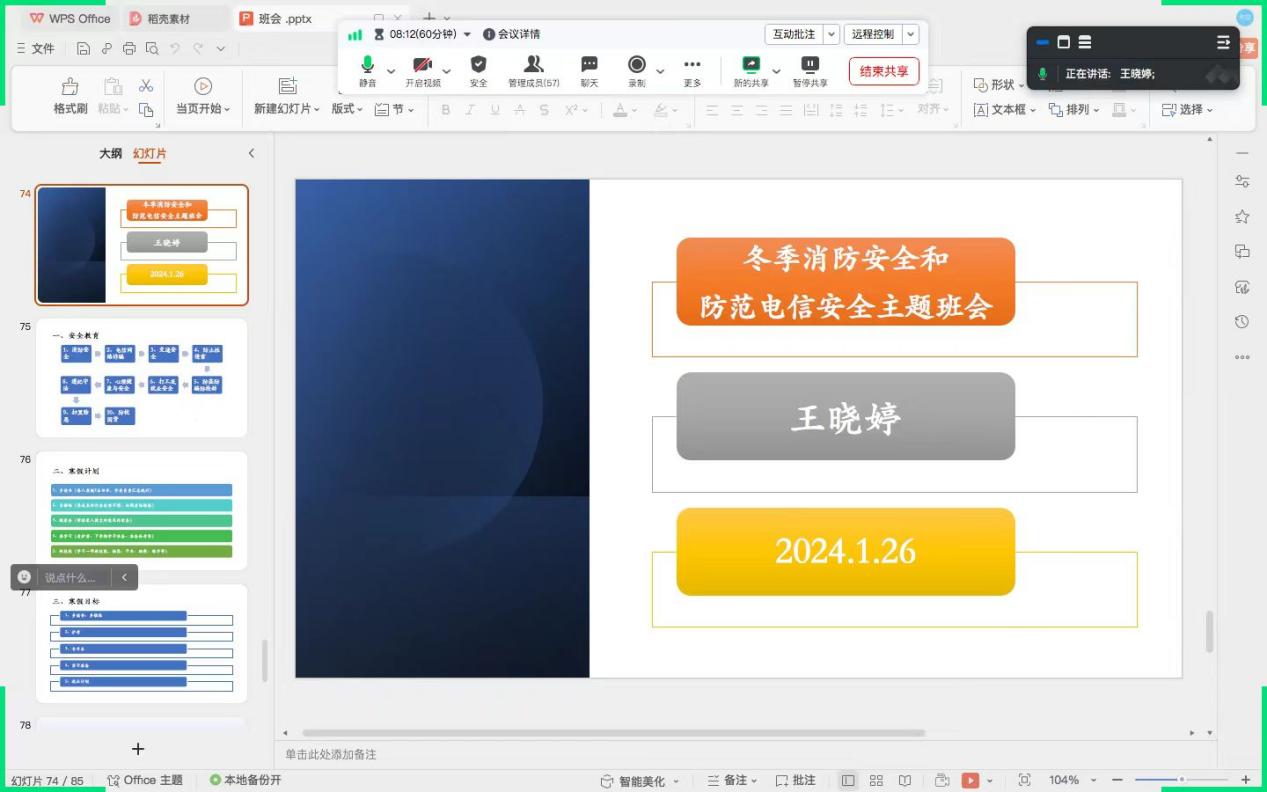Pause screen sharing with 暂停共享
Screen dimensions: 1267x792
pyautogui.click(x=810, y=66)
